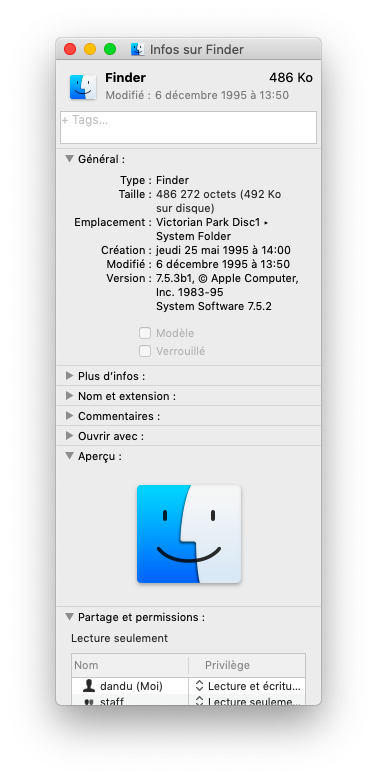Collapse the Général section
Screen dimensions: 377x779
[69, 159]
